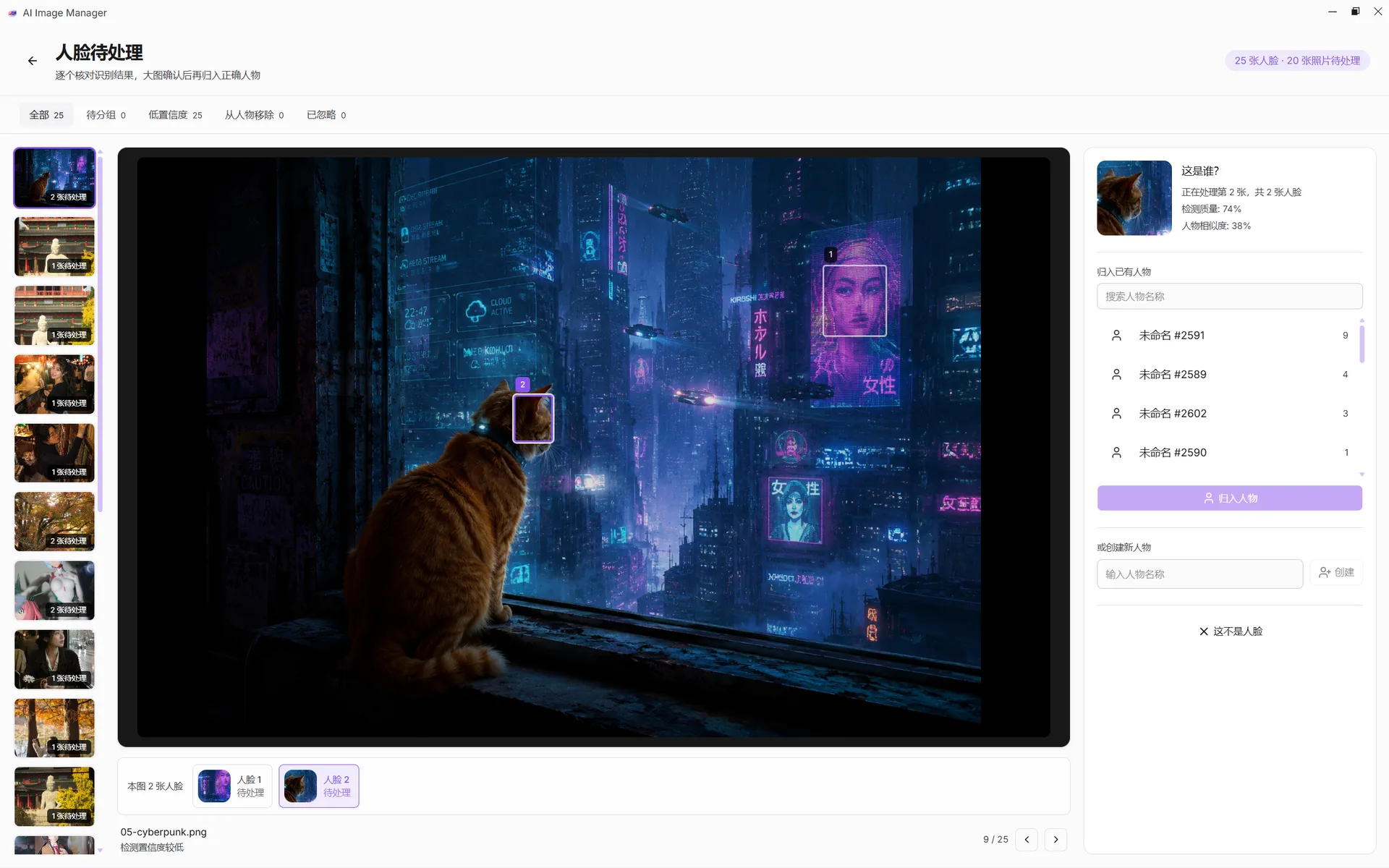1389x868 pixels.
Task: Click the AI Image Manager app icon
Action: 12,13
